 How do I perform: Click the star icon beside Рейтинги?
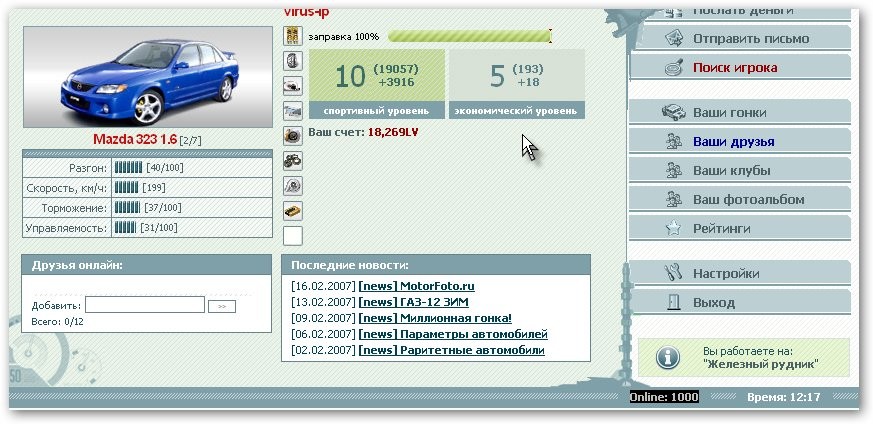pyautogui.click(x=674, y=228)
